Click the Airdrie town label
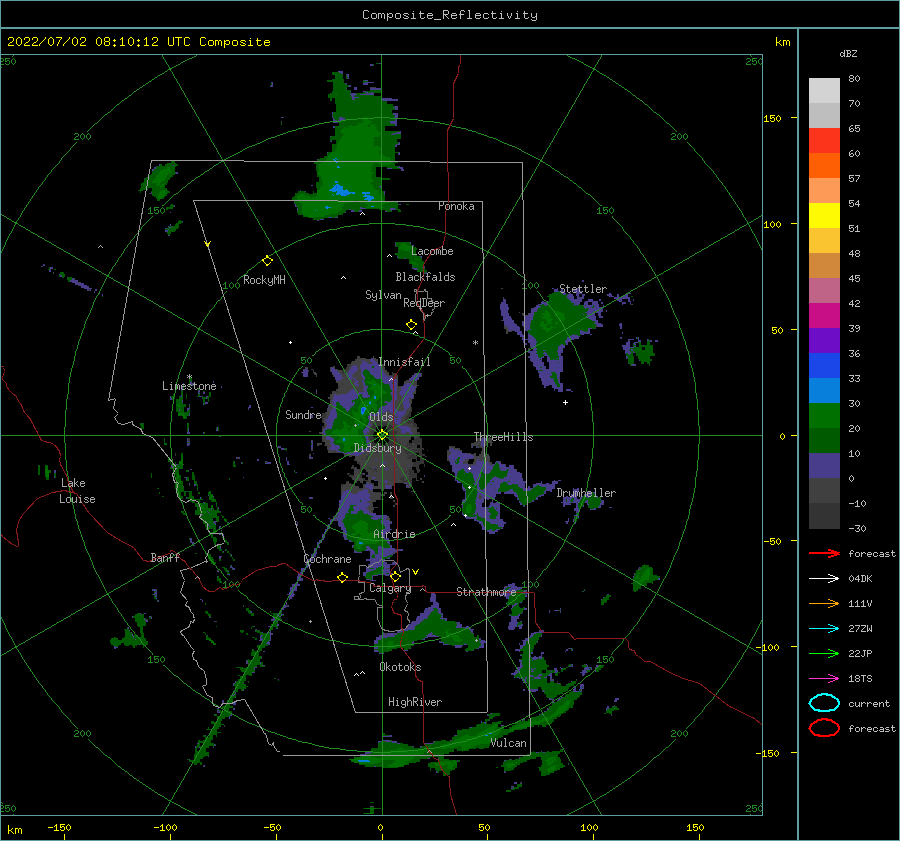This screenshot has height=841, width=900. (x=394, y=534)
